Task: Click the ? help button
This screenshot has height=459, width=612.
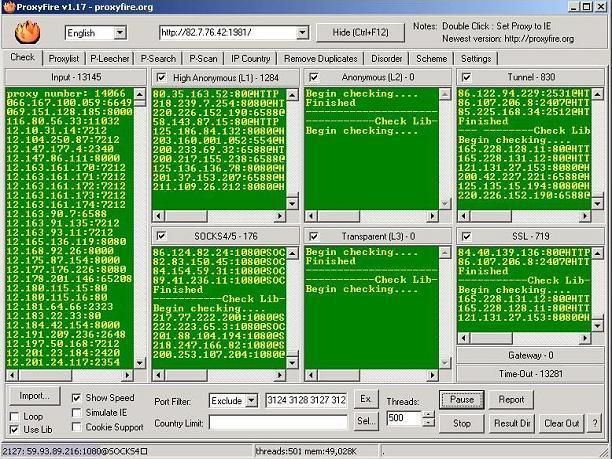Action: (x=595, y=423)
